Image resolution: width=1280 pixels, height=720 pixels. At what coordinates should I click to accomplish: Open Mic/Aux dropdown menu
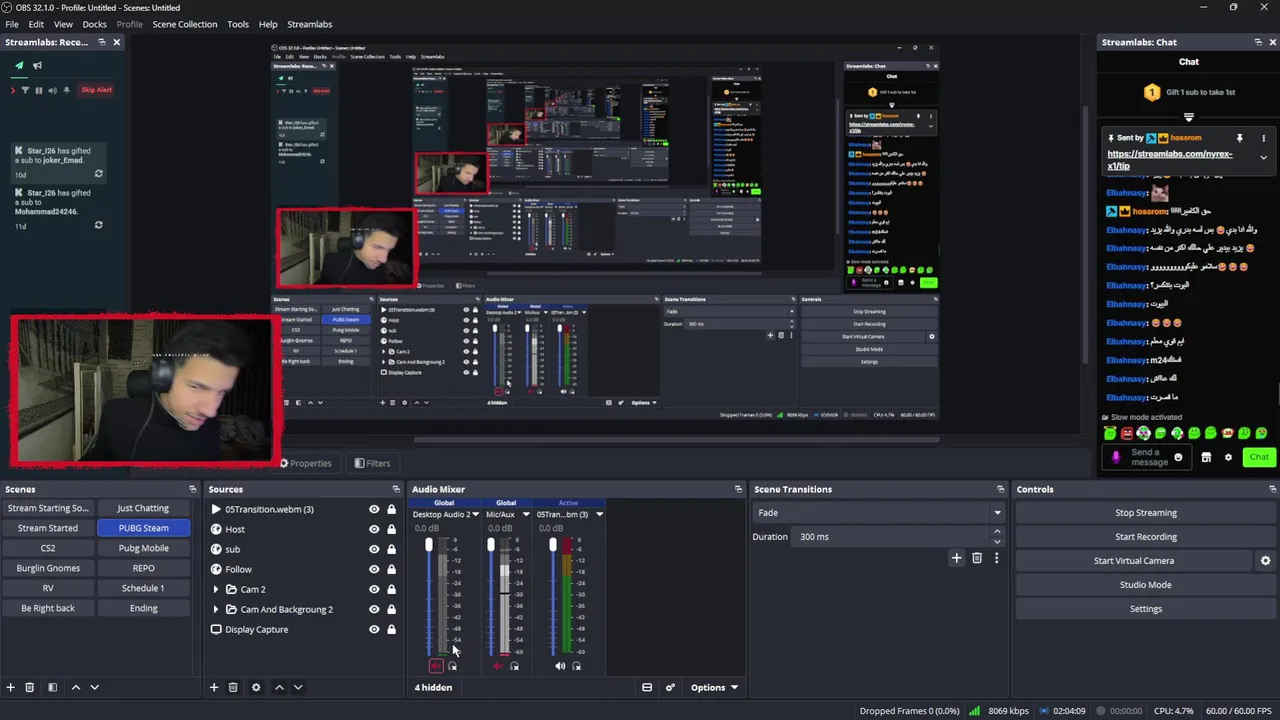(x=526, y=514)
